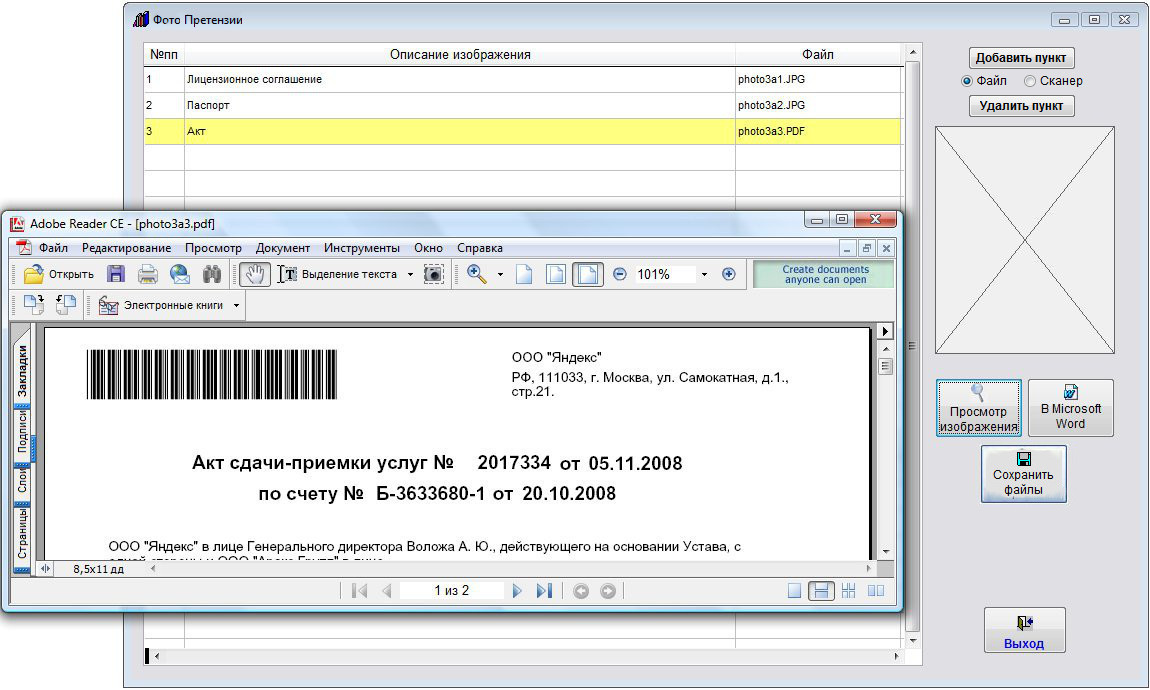Open the "Закладки" side tab

[22, 371]
